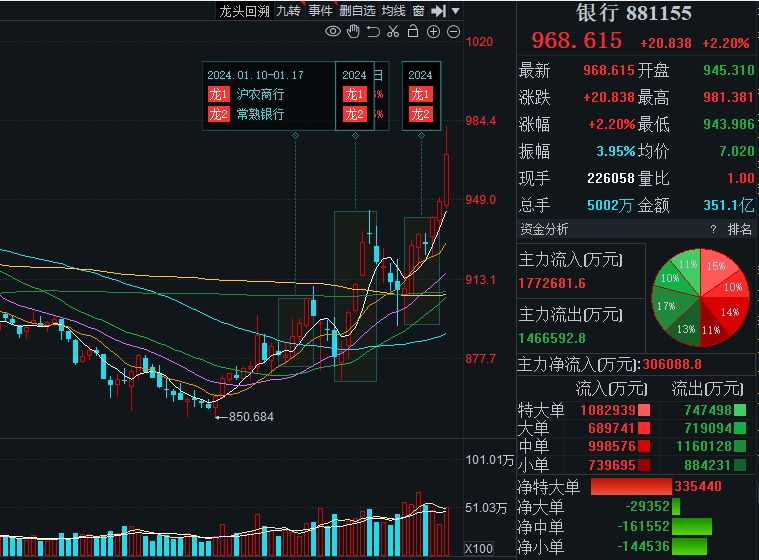Click the 15% red pie slice
Viewport: 759px width, 560px height.
[716, 266]
